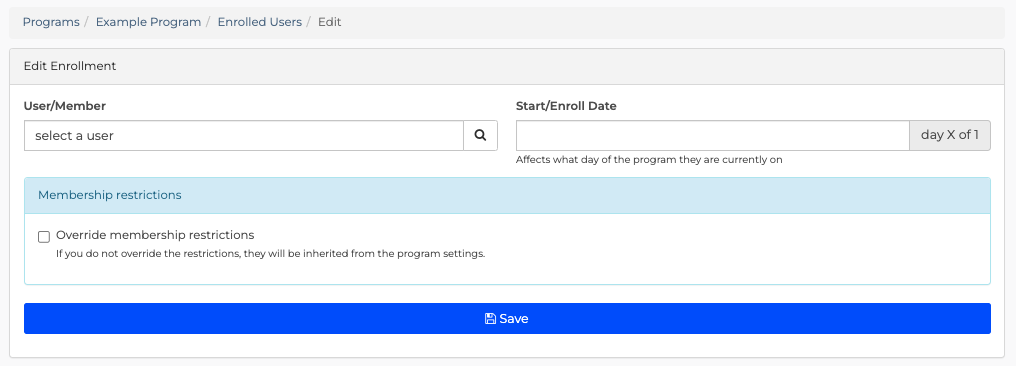Image resolution: width=1016 pixels, height=366 pixels.
Task: Save the enrollment with the blue Save button
Action: pyautogui.click(x=507, y=319)
